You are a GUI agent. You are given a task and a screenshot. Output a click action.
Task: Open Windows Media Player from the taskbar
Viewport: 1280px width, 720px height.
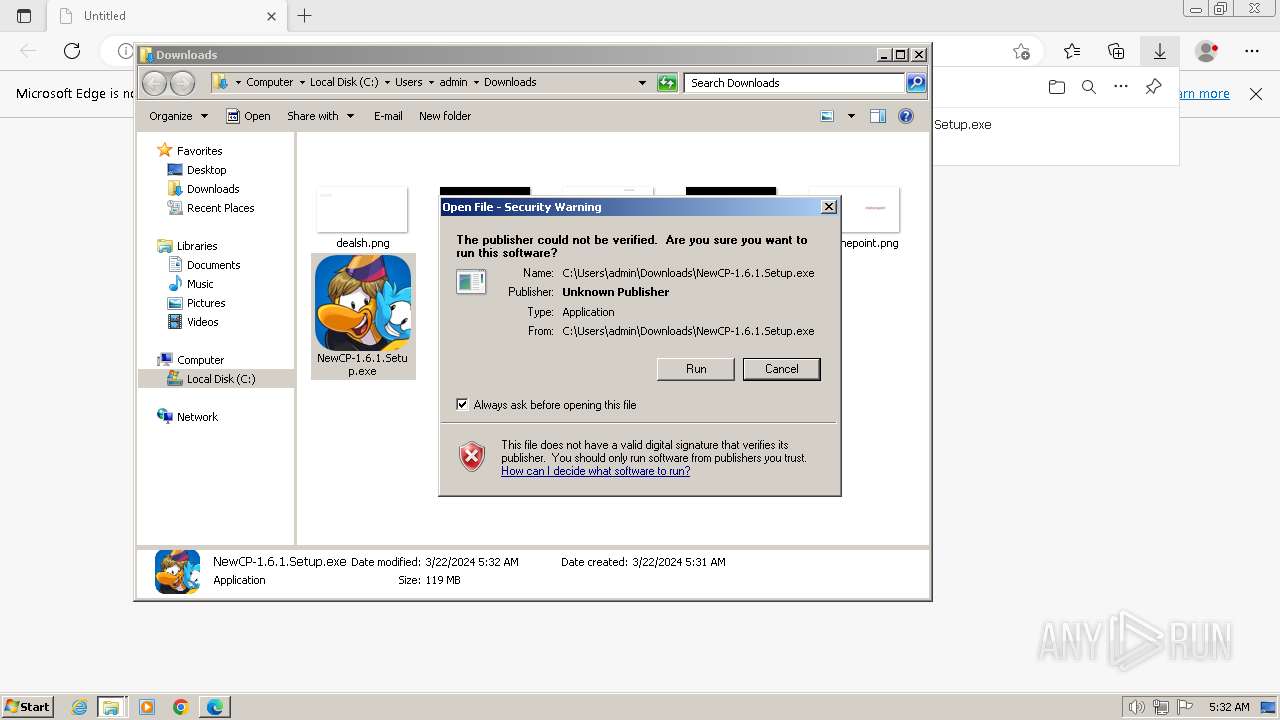click(x=147, y=707)
